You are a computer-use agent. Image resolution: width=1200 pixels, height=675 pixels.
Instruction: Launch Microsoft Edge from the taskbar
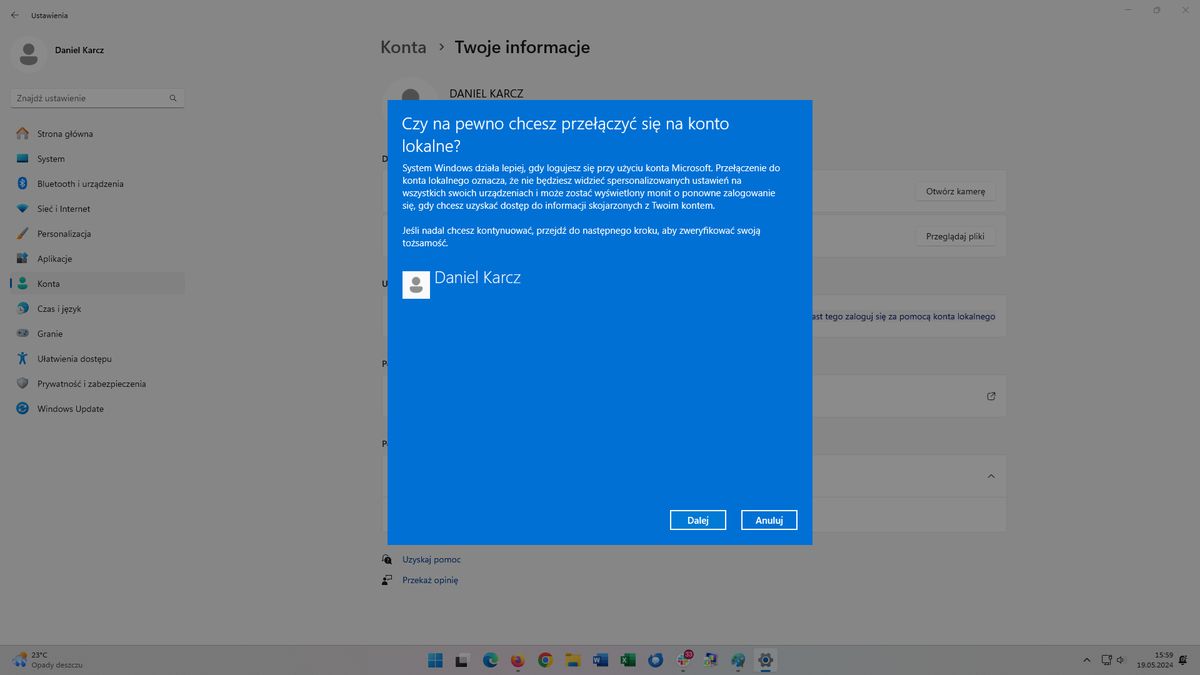click(x=489, y=660)
